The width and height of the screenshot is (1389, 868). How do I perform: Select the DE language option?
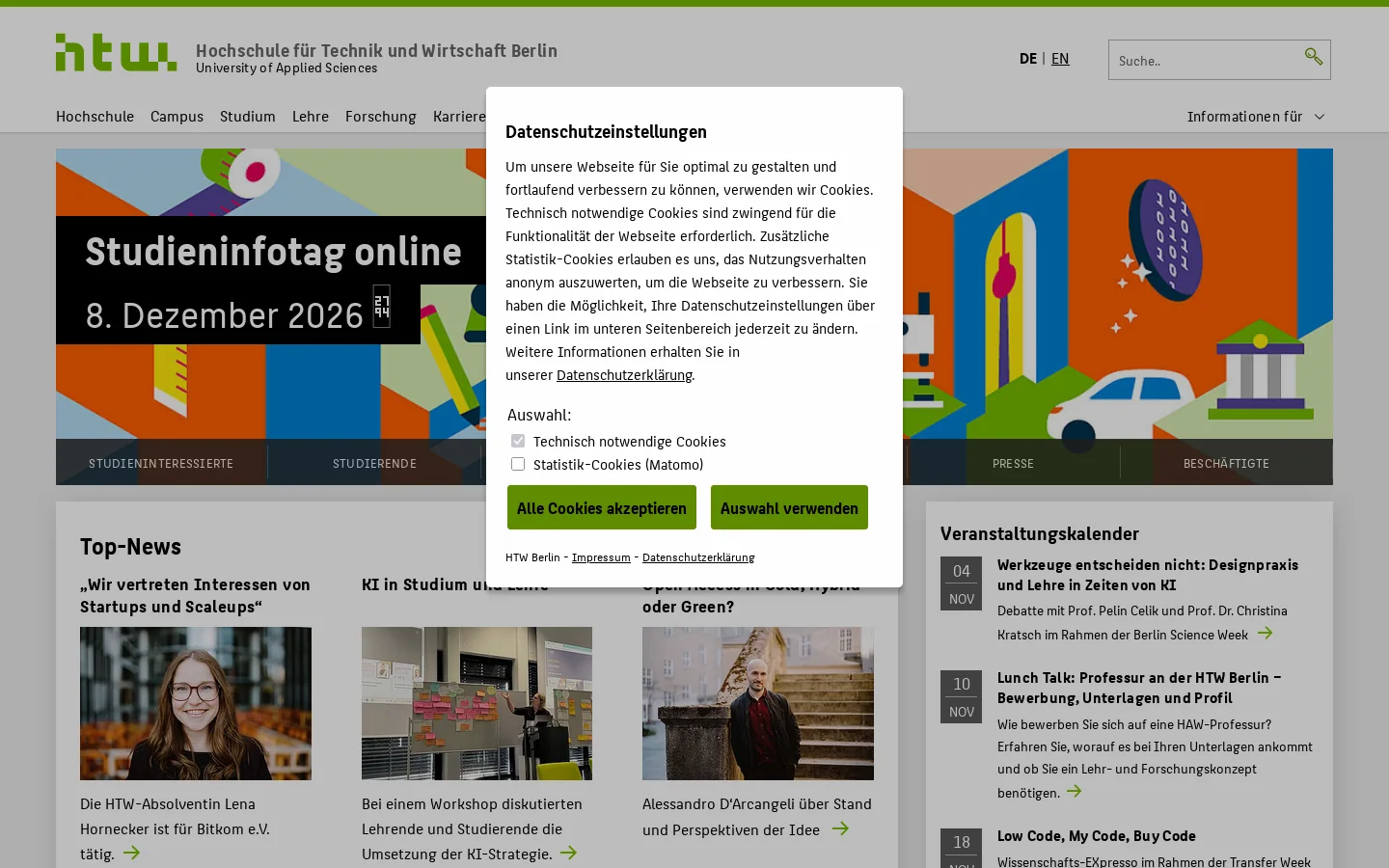tap(1028, 59)
